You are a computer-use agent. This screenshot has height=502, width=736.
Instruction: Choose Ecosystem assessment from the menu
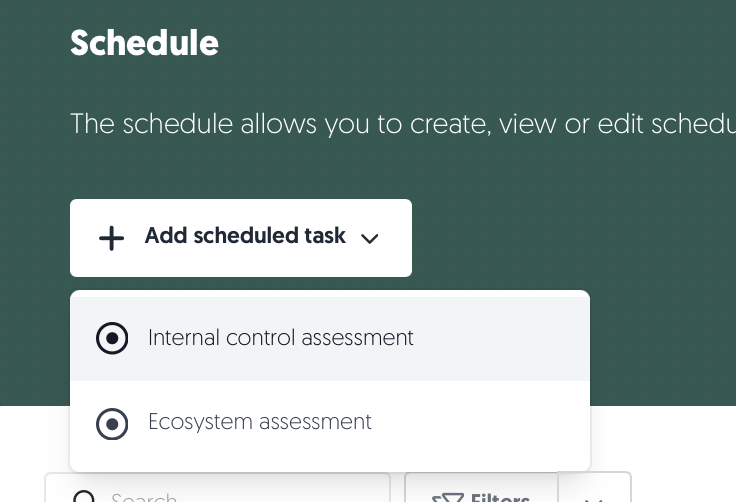[x=330, y=423]
